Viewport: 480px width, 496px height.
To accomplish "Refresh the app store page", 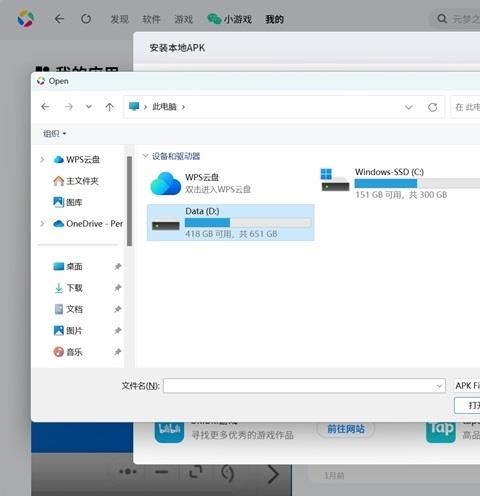I will (x=86, y=19).
